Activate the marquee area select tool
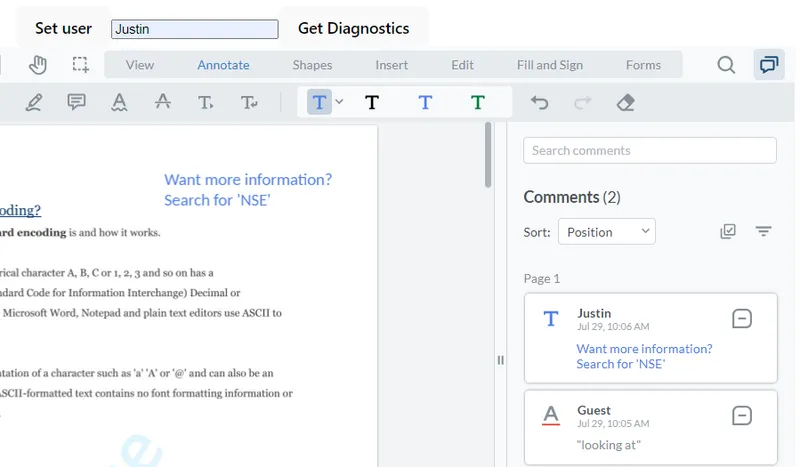This screenshot has height=467, width=800. (x=80, y=65)
